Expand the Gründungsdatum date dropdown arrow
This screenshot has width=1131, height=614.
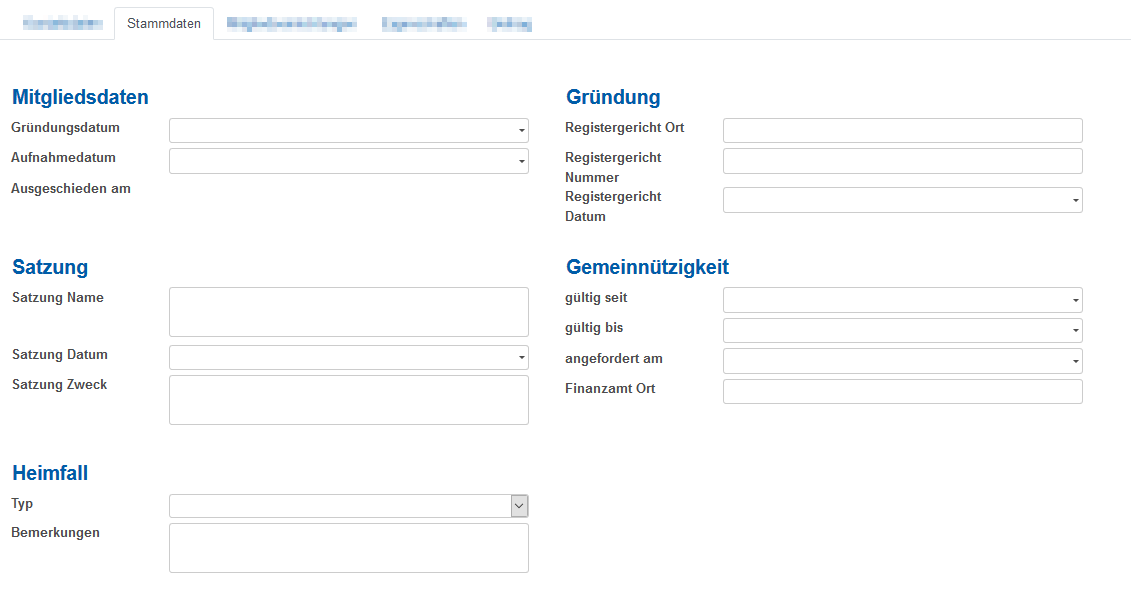521,131
